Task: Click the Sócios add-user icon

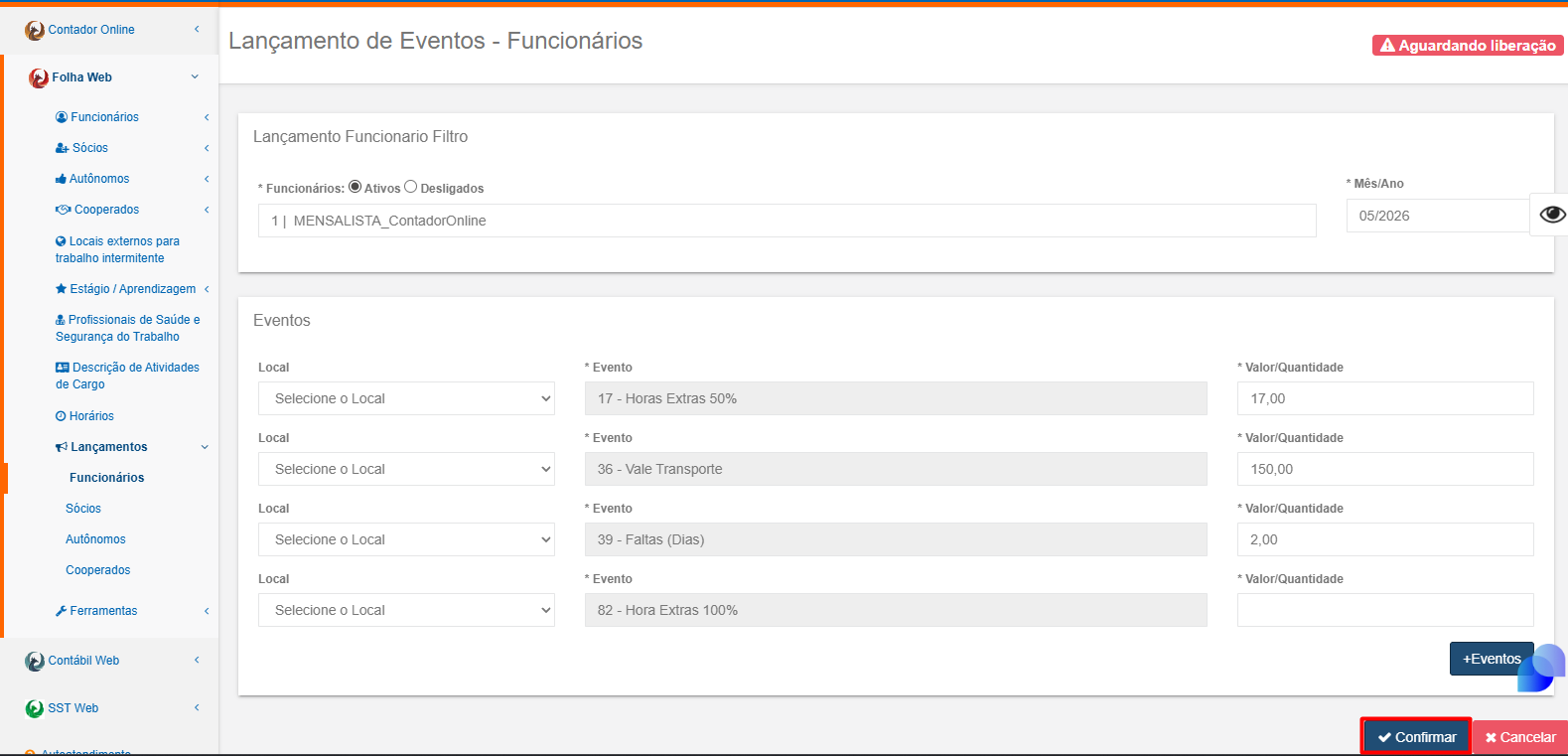Action: point(62,148)
